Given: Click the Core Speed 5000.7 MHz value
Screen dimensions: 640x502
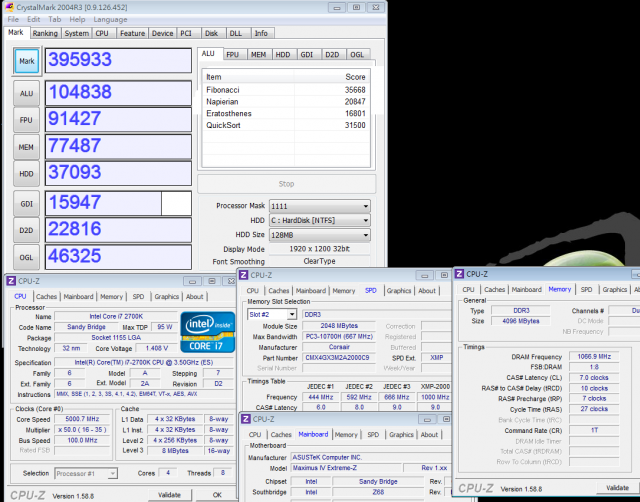Looking at the screenshot, I should pos(82,419).
